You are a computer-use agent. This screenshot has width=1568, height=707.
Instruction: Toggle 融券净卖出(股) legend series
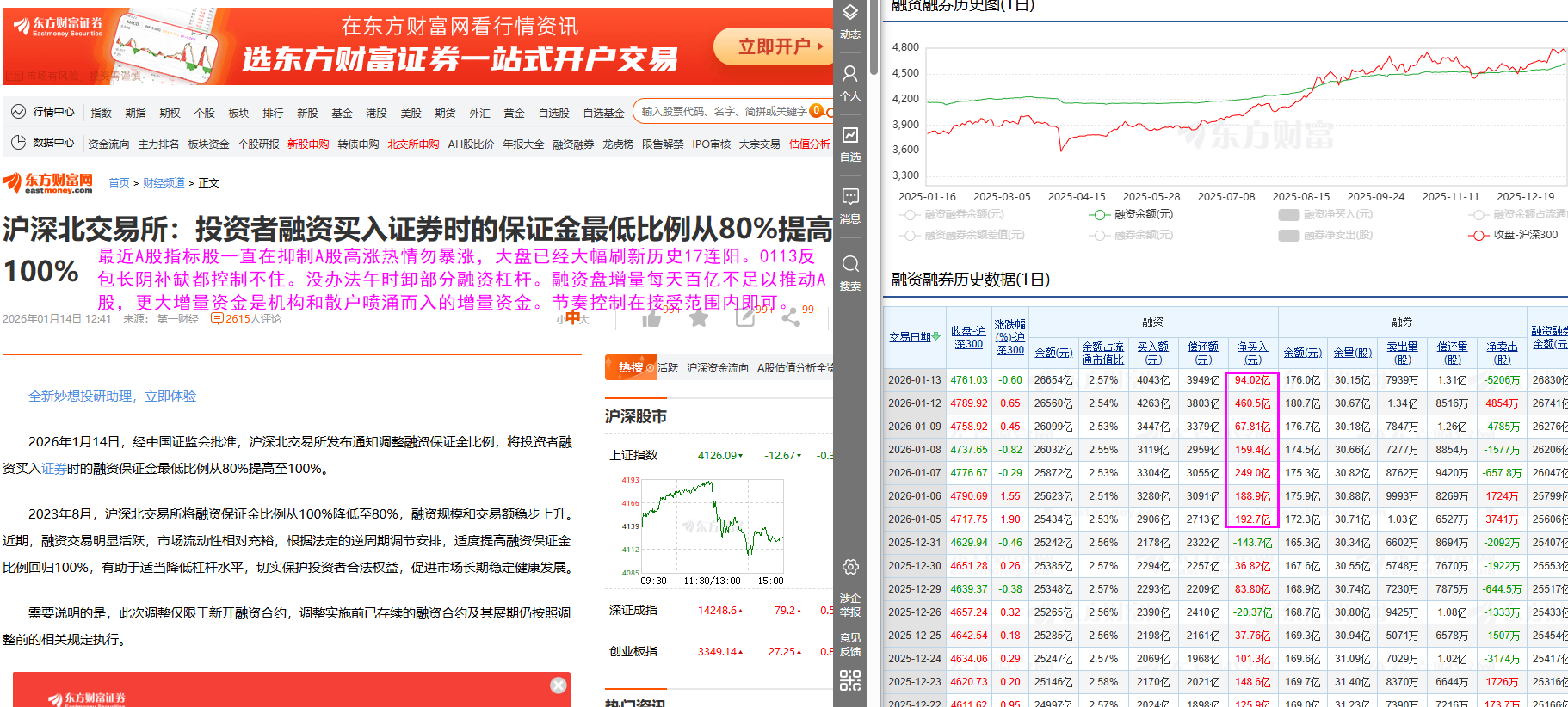tap(1325, 235)
